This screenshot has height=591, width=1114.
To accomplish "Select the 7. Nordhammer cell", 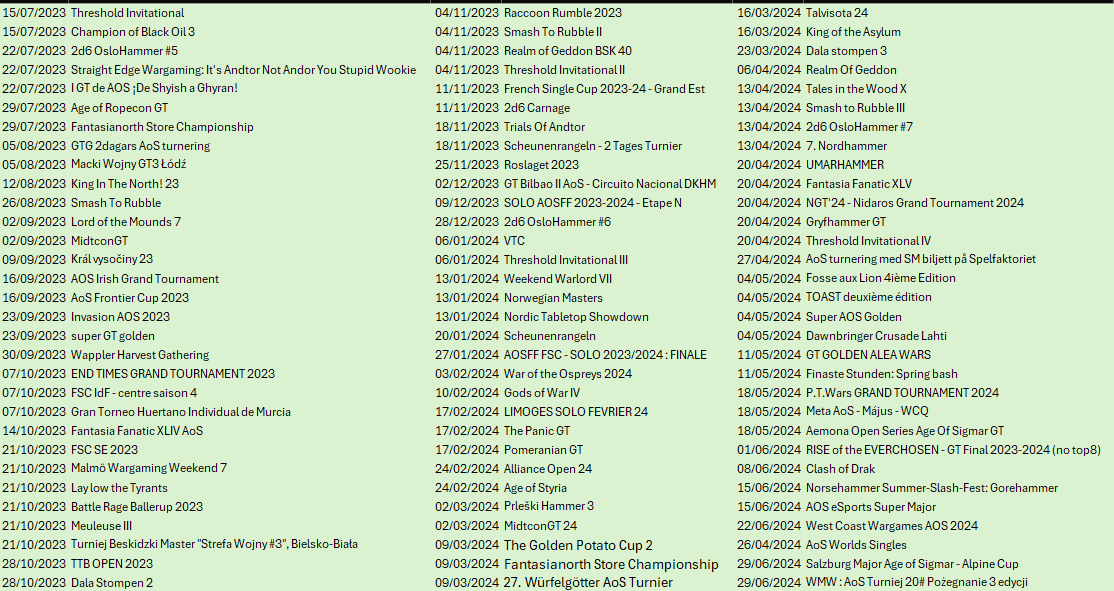I will tap(846, 146).
